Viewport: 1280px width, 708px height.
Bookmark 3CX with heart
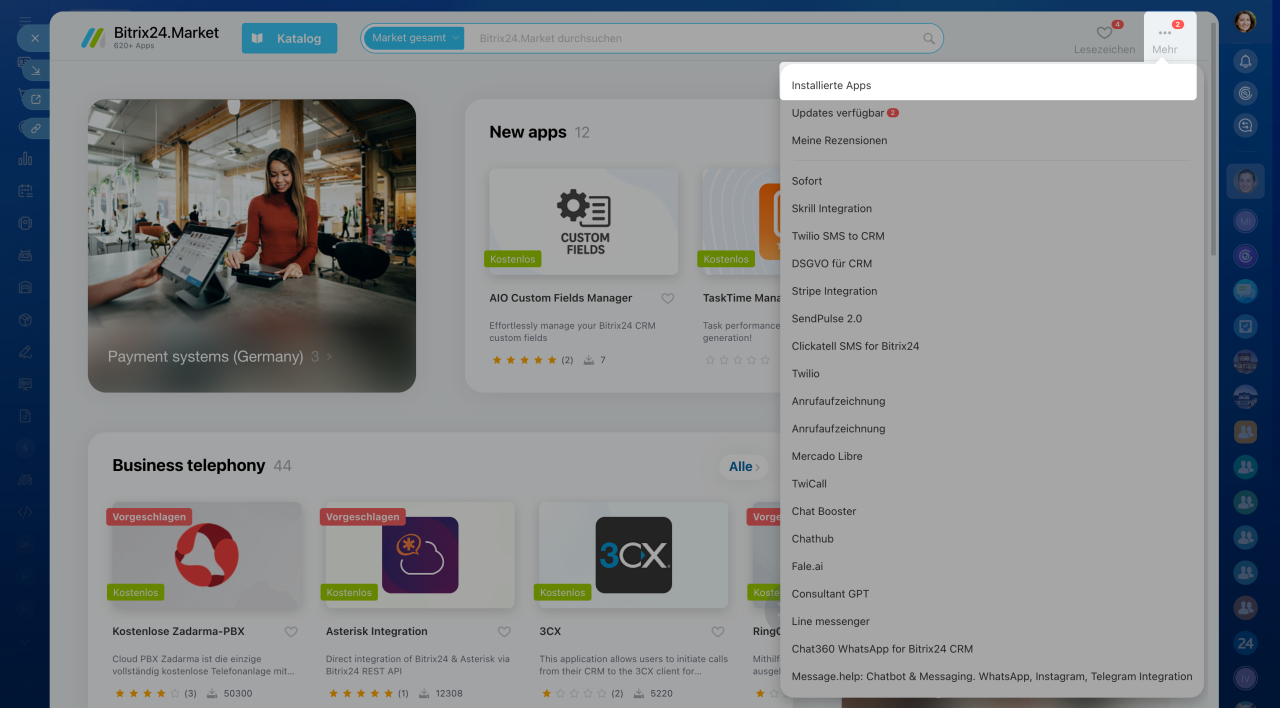point(717,632)
